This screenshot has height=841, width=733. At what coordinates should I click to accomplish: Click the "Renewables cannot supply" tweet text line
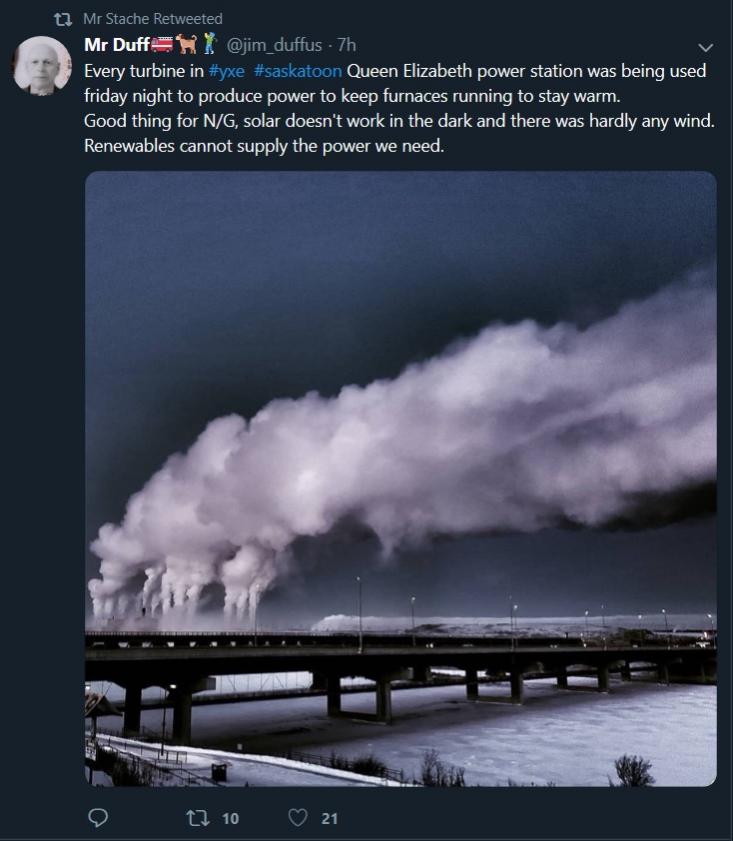click(264, 146)
